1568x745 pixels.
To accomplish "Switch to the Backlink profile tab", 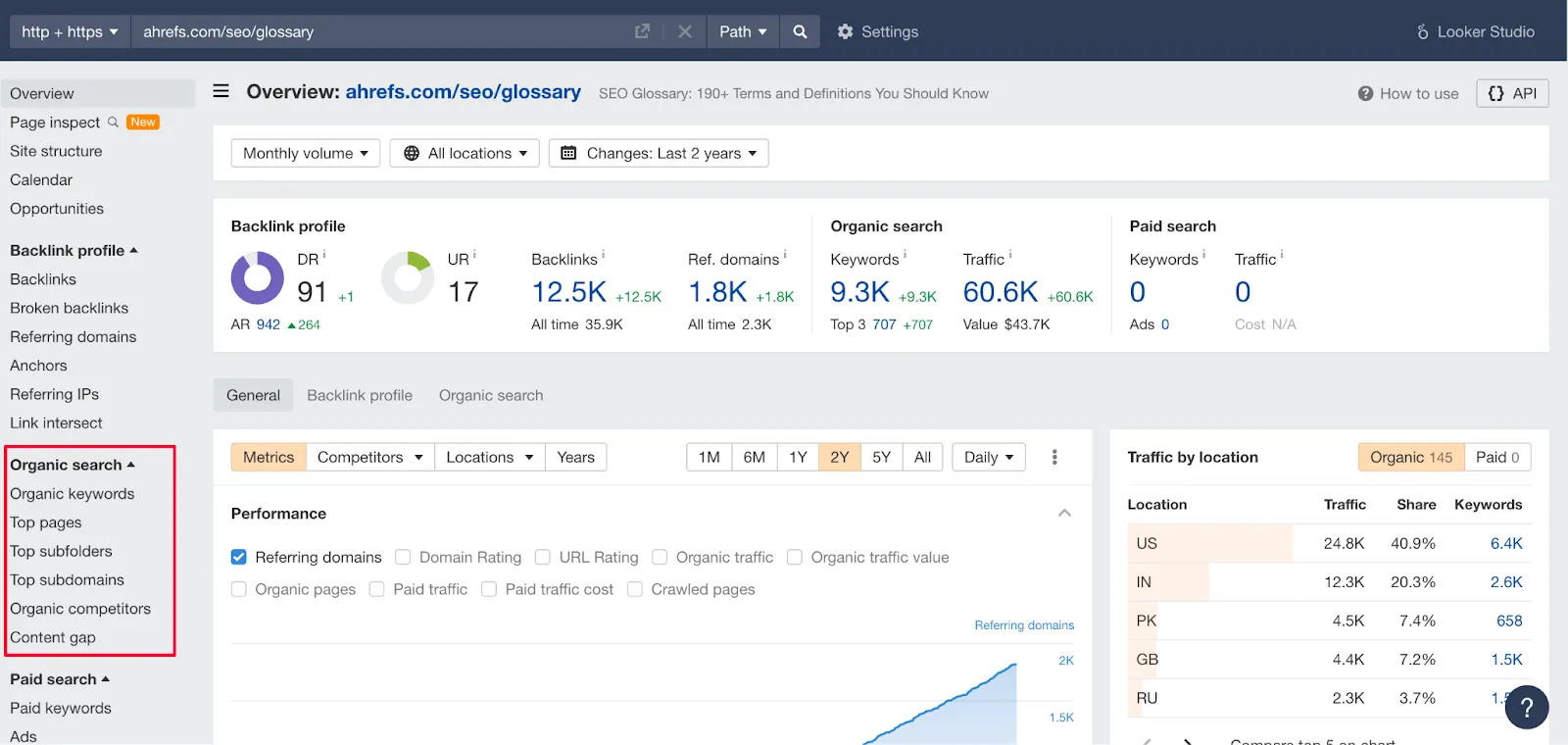I will point(359,395).
